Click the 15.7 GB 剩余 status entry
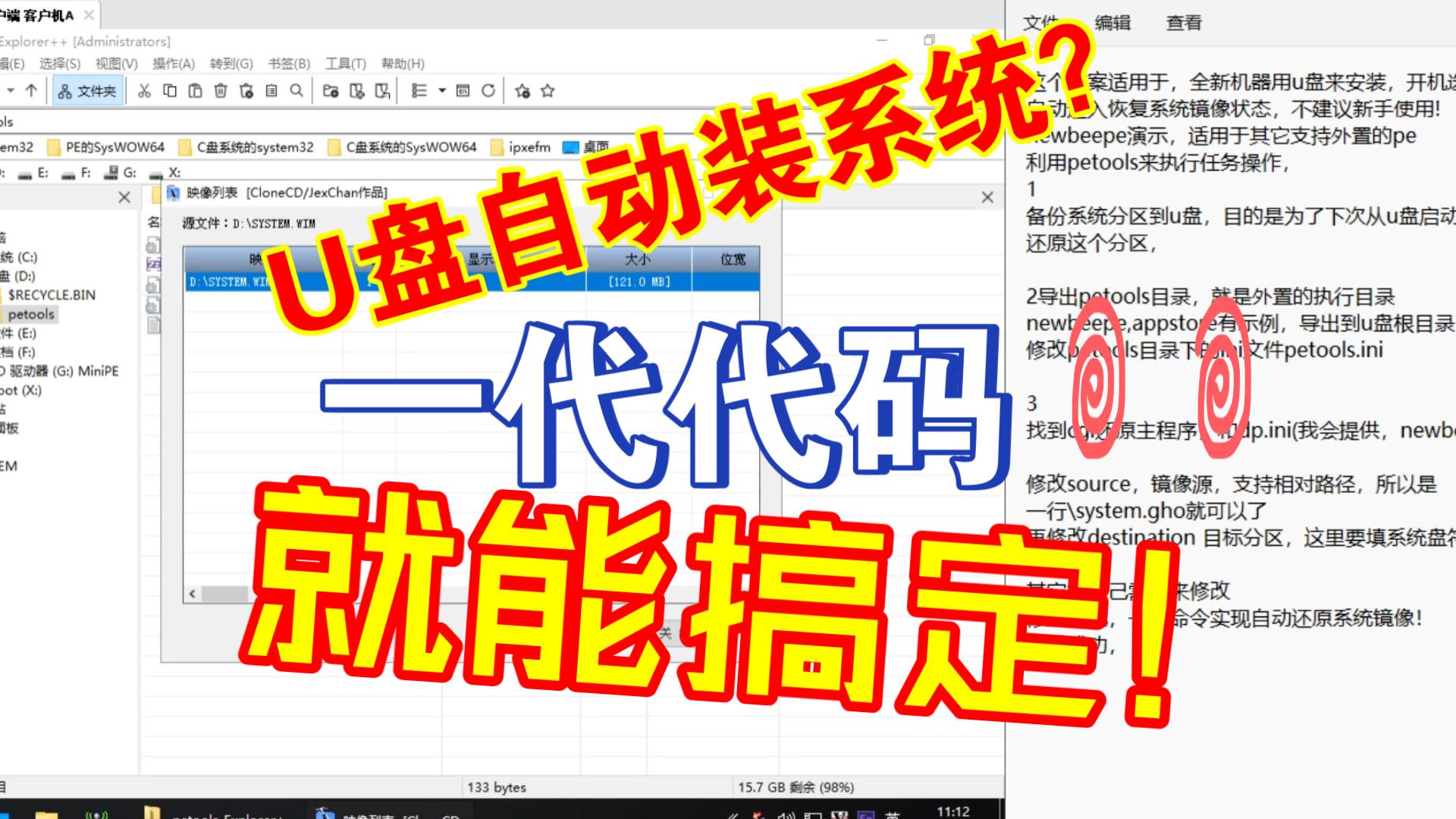Screen dimensions: 1456x819 [x=796, y=787]
